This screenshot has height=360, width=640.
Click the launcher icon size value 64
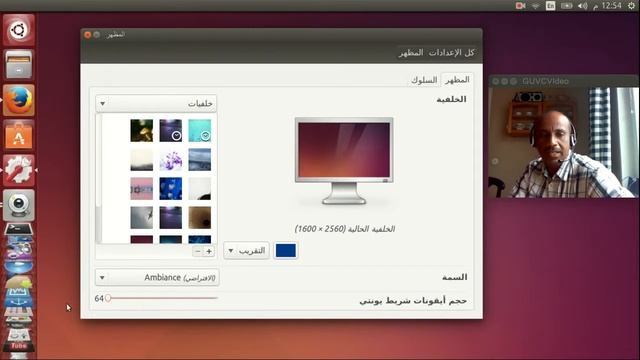point(99,298)
